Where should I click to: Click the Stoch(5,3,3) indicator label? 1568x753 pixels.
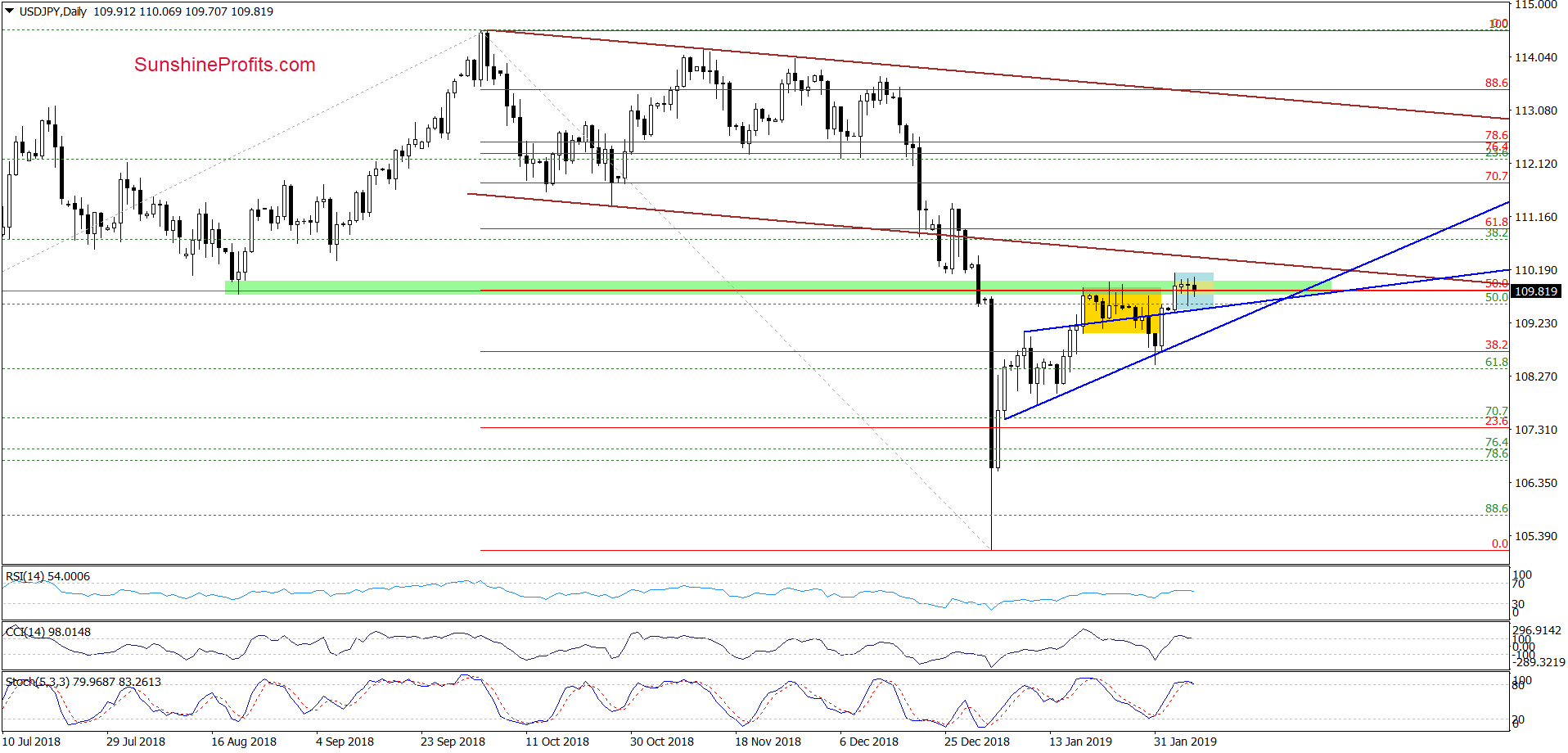tap(83, 682)
